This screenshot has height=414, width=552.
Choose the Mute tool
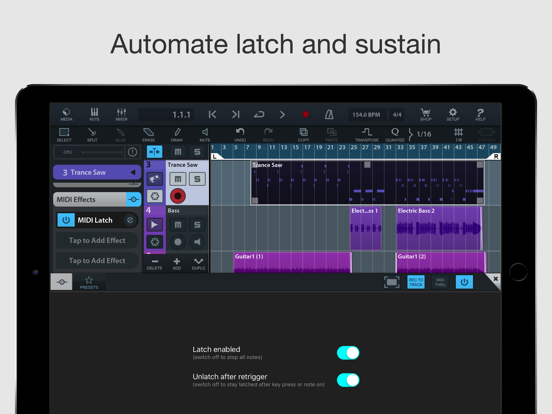tap(205, 135)
